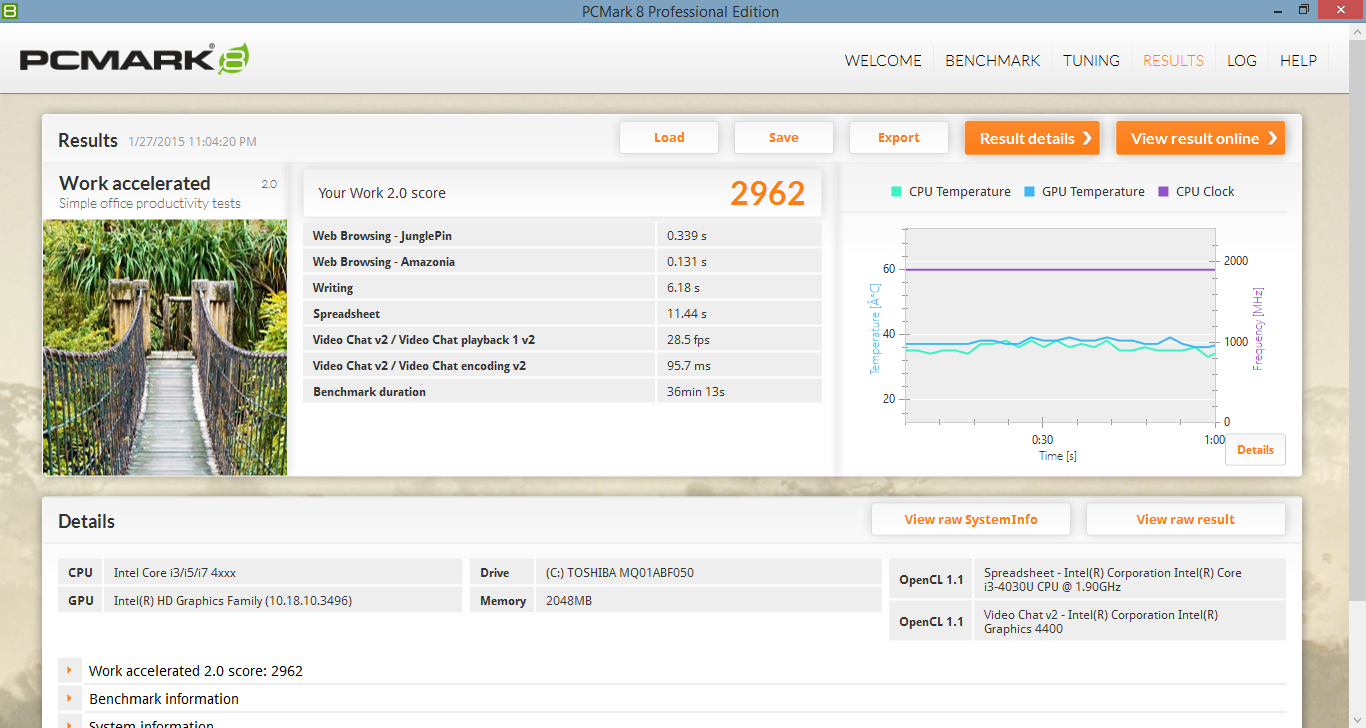Click the app icon in title bar
Viewport: 1366px width, 728px height.
tap(9, 10)
